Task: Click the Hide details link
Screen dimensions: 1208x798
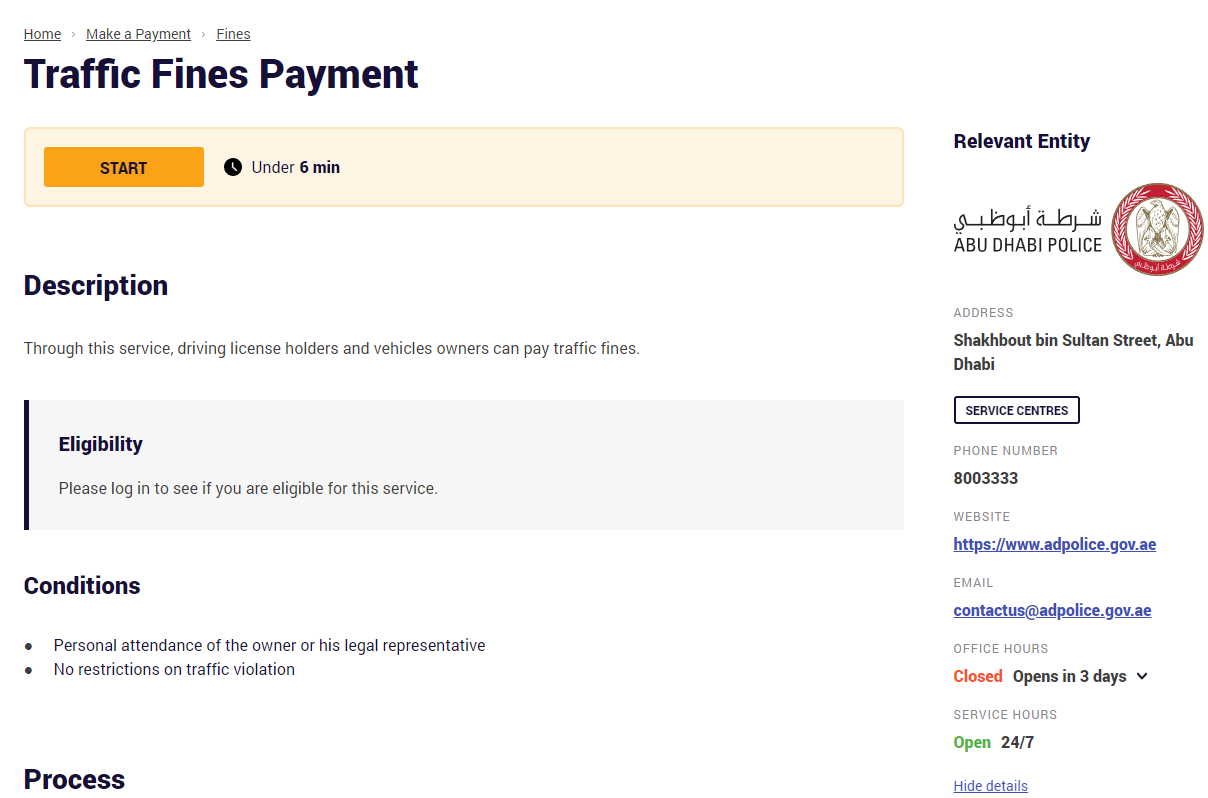Action: [990, 786]
